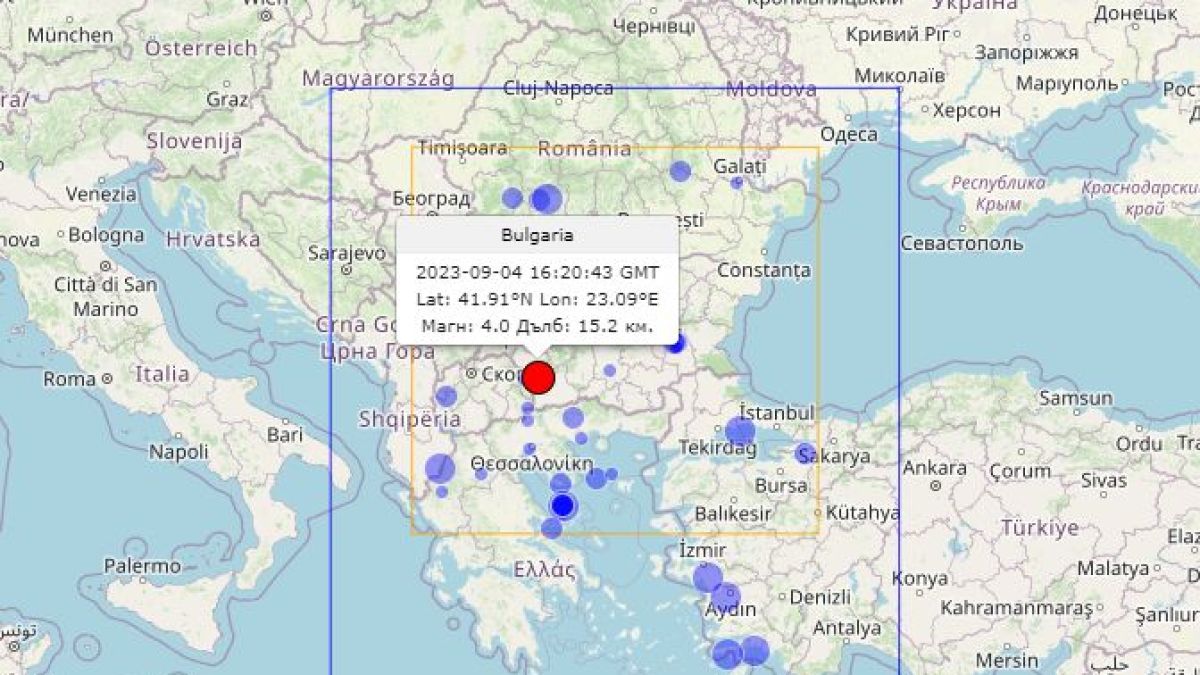
Task: Click the Napoli city label
Action: 179,452
